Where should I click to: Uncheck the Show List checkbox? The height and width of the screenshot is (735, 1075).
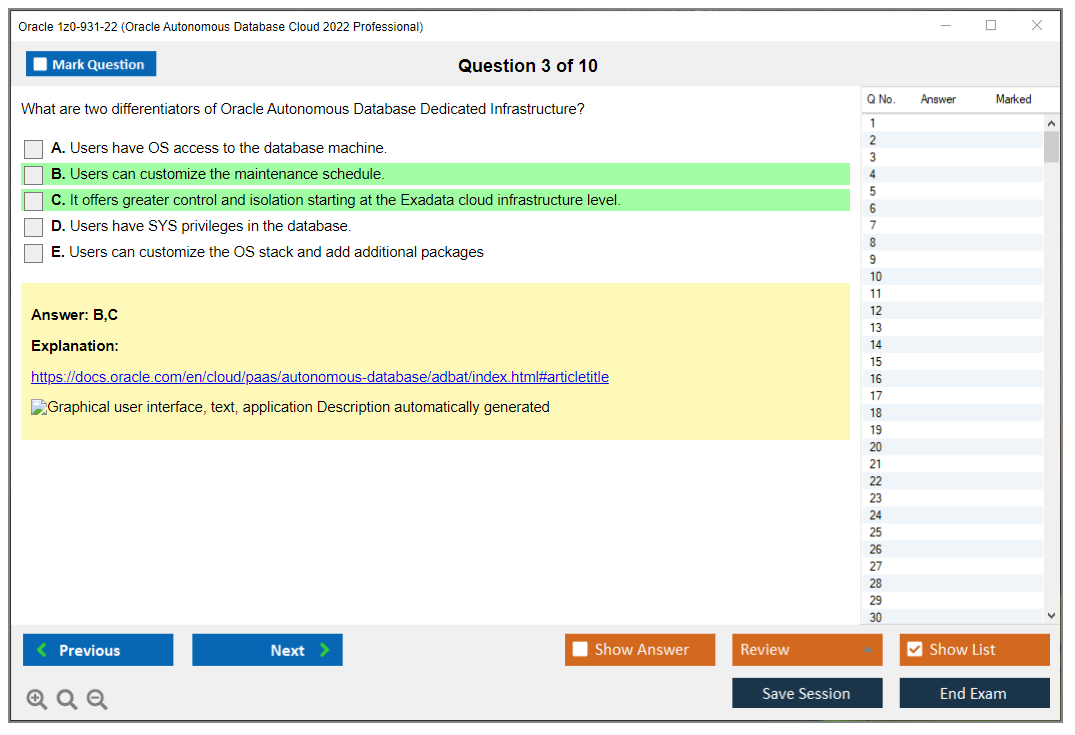coord(914,649)
